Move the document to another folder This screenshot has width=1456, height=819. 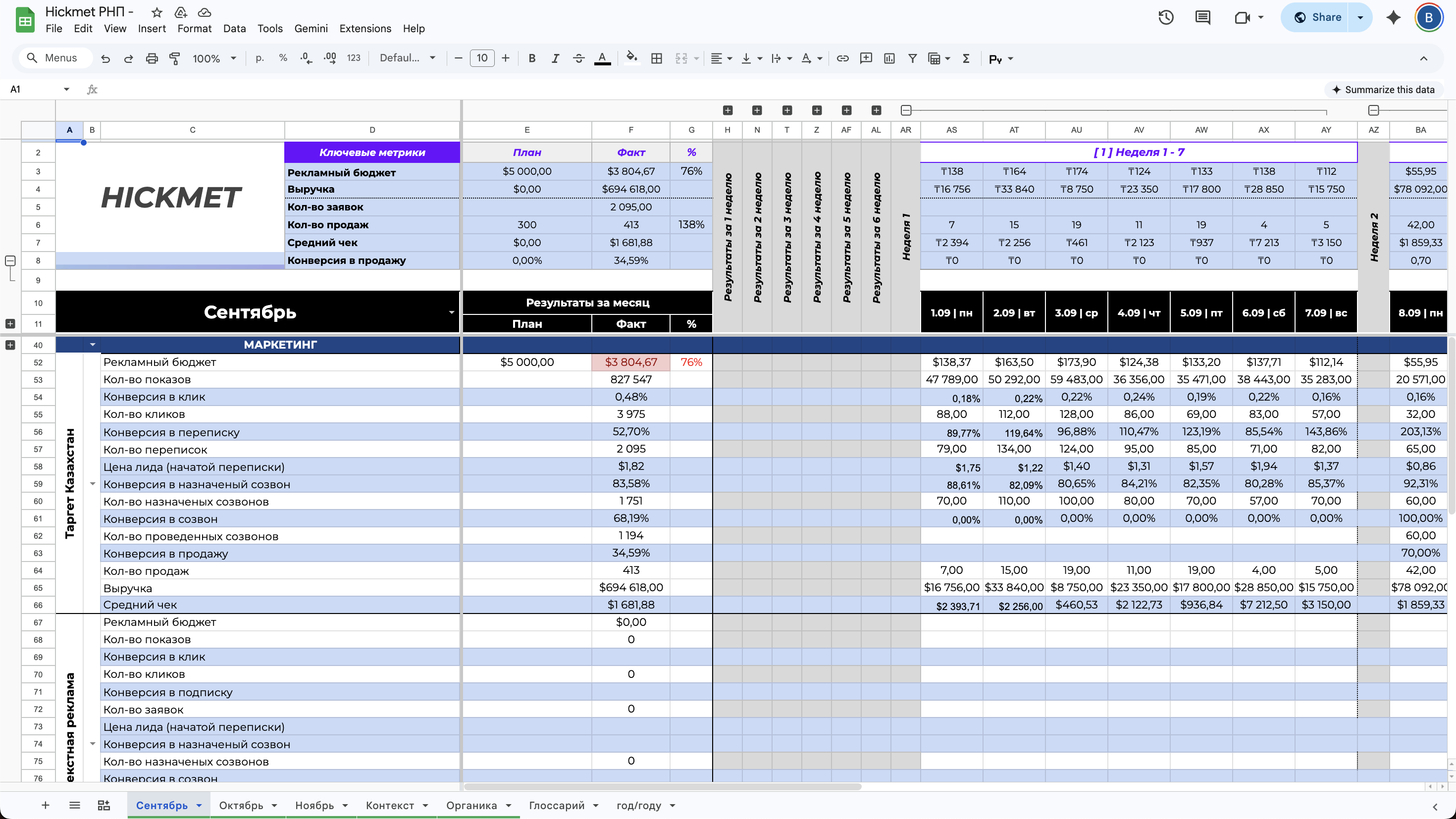(x=181, y=12)
